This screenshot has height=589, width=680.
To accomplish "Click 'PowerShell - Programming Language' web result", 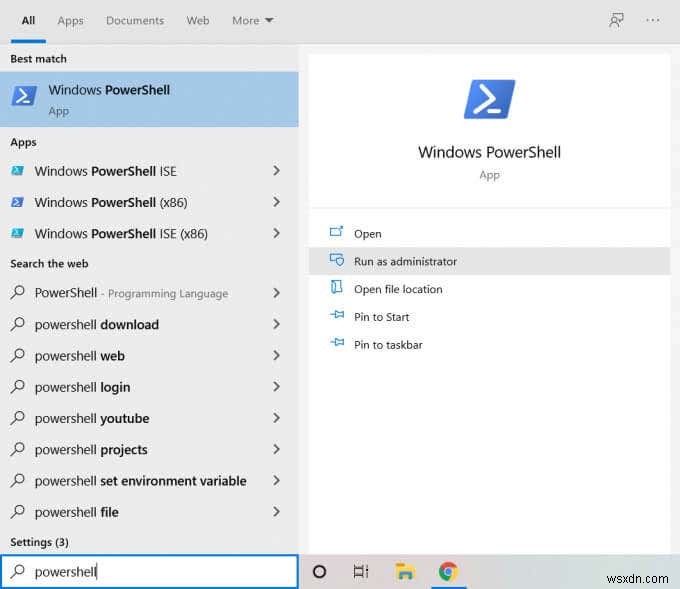I will click(x=131, y=293).
